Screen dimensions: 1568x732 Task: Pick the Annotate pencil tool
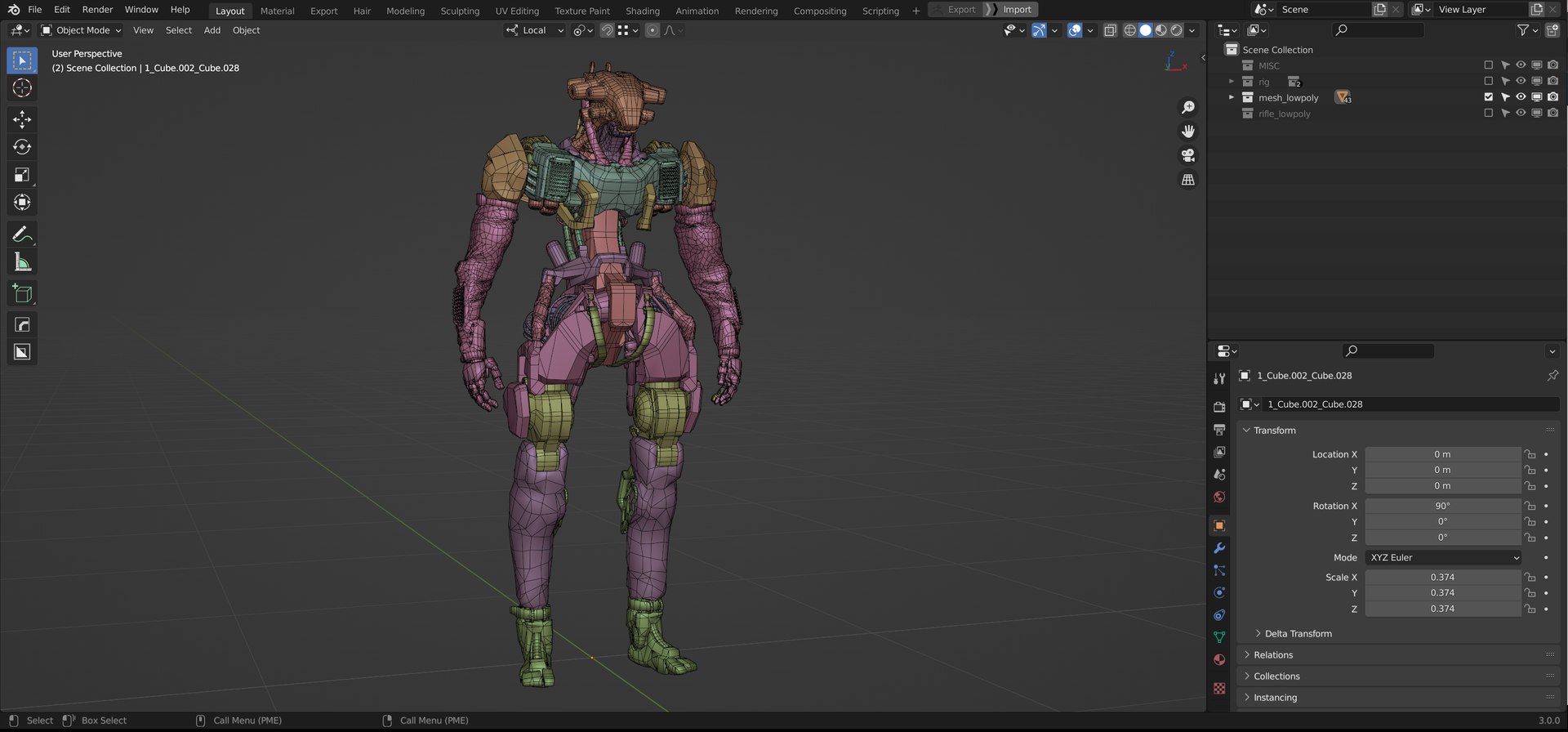coord(22,234)
